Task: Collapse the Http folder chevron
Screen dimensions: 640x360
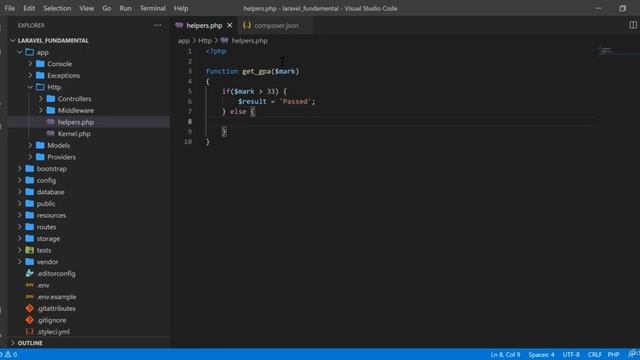Action: click(30, 87)
